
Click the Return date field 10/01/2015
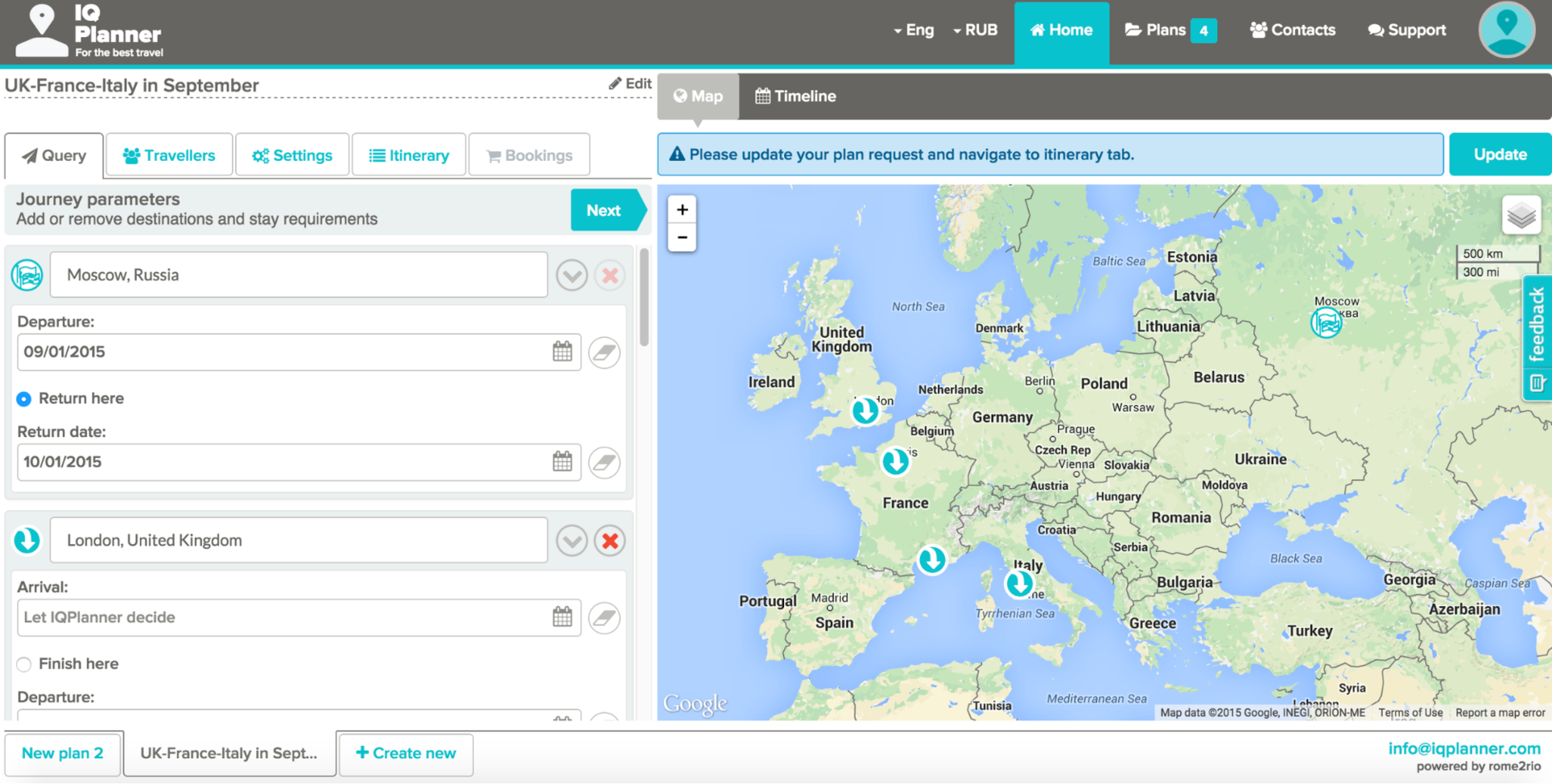[299, 462]
